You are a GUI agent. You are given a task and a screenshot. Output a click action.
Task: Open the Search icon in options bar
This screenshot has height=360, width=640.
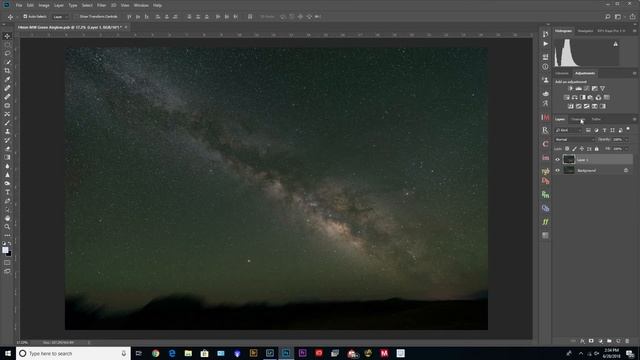(608, 17)
